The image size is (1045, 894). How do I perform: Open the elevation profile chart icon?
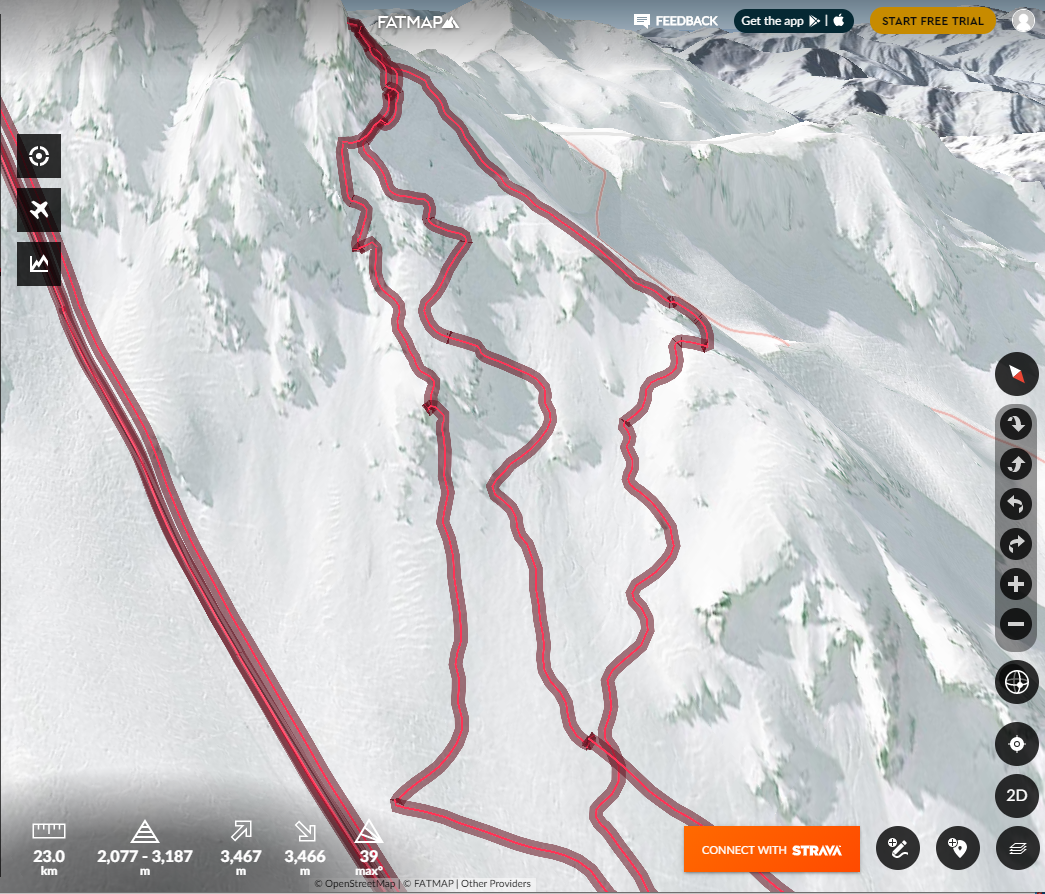[x=39, y=264]
